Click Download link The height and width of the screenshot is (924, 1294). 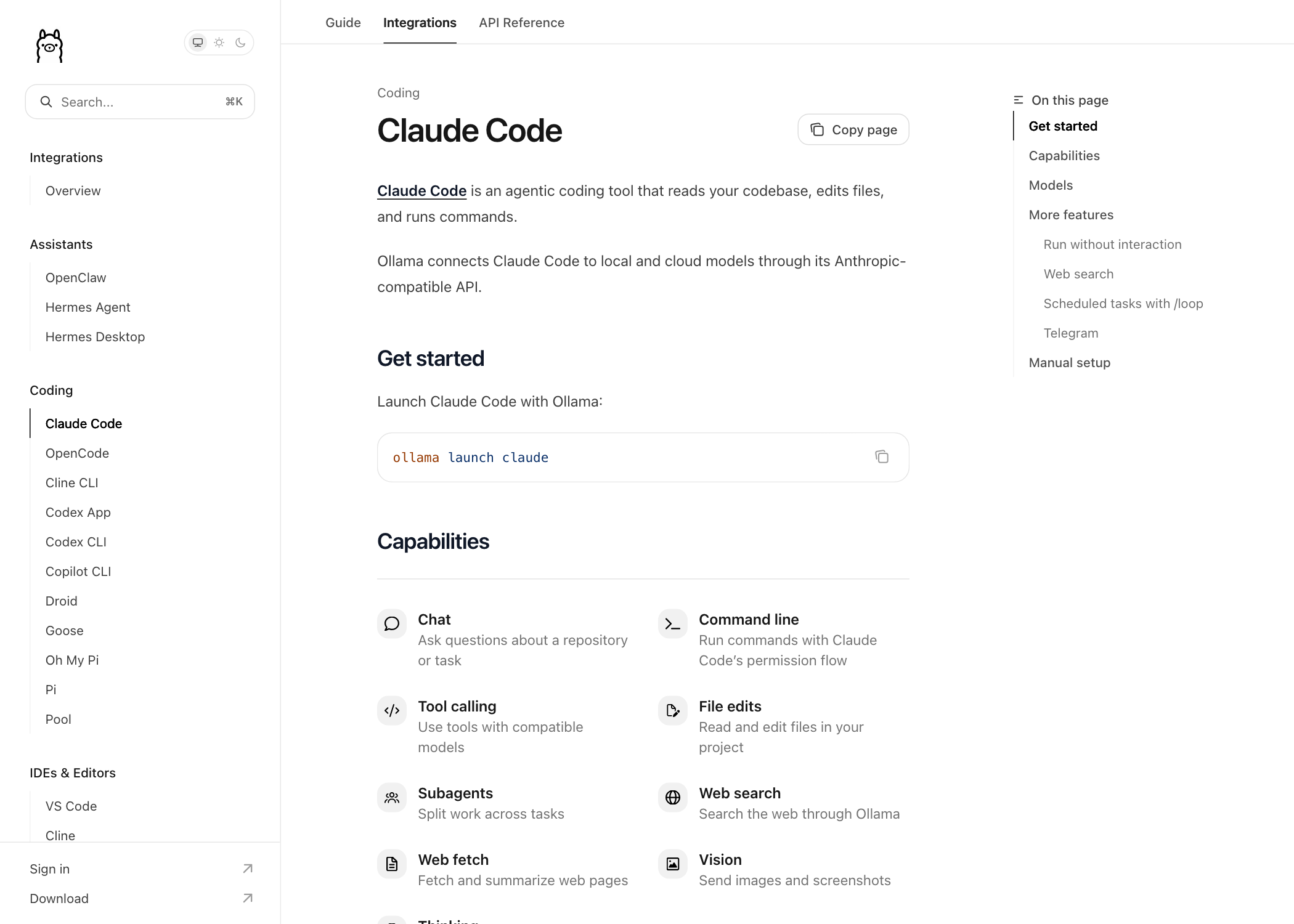coord(59,899)
